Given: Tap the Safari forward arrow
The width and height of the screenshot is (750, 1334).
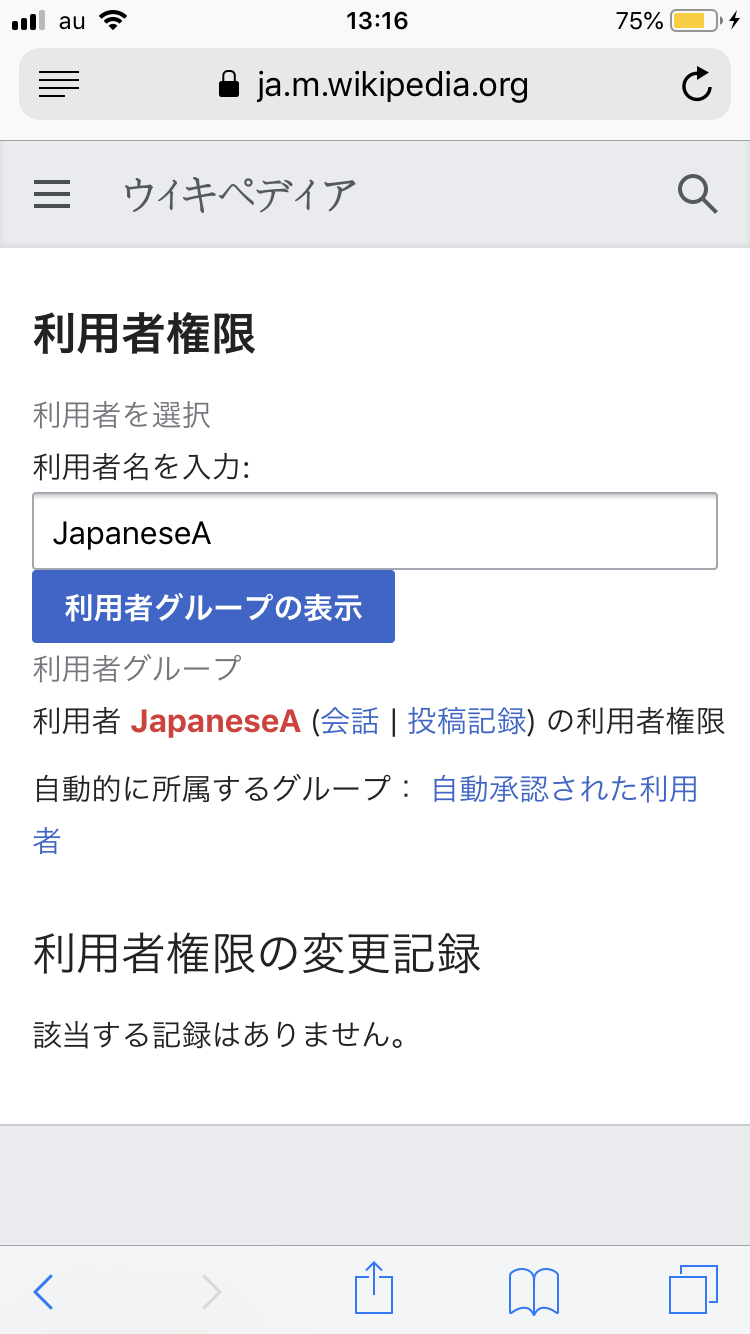Looking at the screenshot, I should 211,1291.
